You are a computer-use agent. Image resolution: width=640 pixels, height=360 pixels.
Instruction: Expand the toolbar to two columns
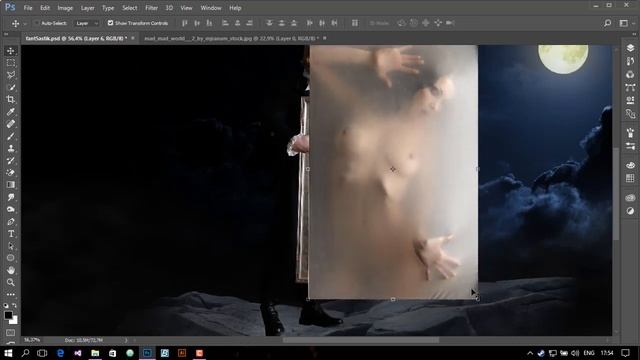[6, 35]
